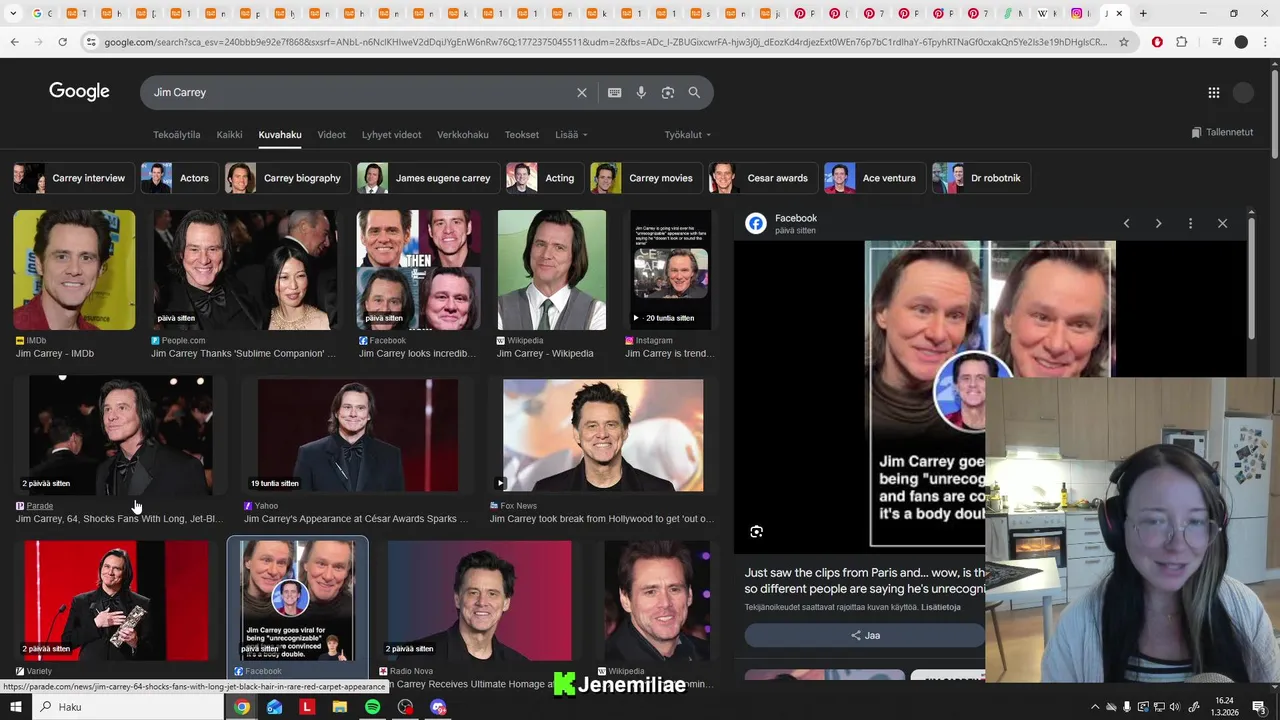Clear the search box with the X icon
The image size is (1280, 720).
click(x=582, y=92)
